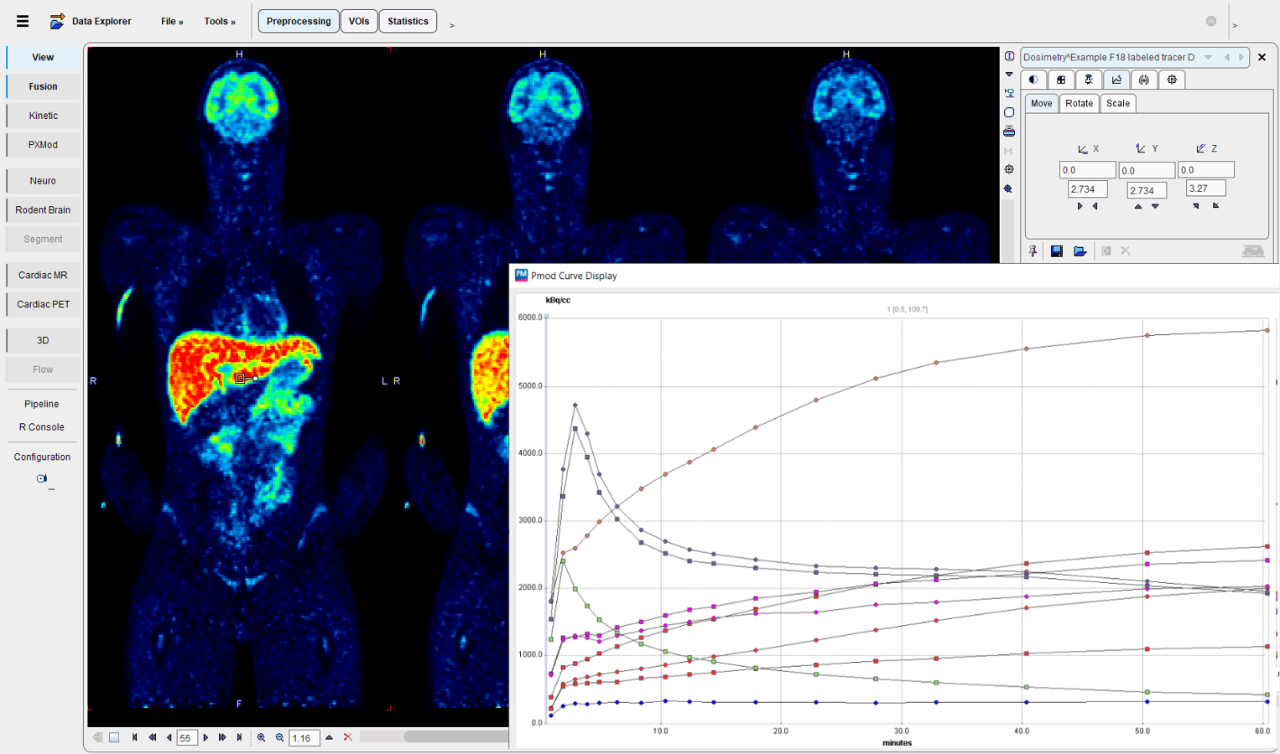Jump to the first slice
The image size is (1280, 754).
coord(135,737)
